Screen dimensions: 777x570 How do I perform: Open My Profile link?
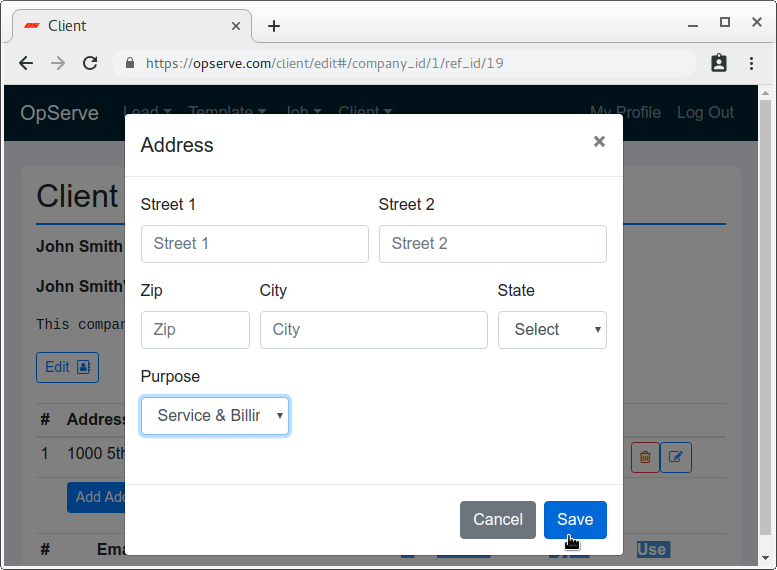click(x=625, y=113)
